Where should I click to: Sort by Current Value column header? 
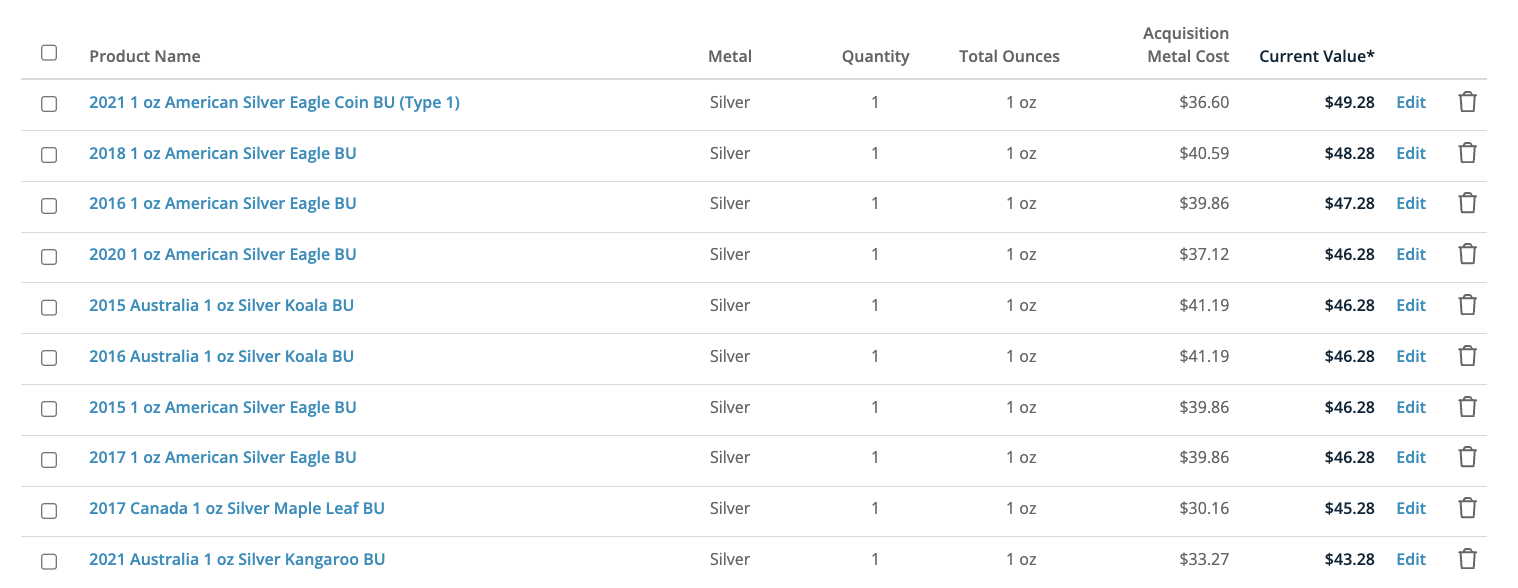click(x=1316, y=56)
